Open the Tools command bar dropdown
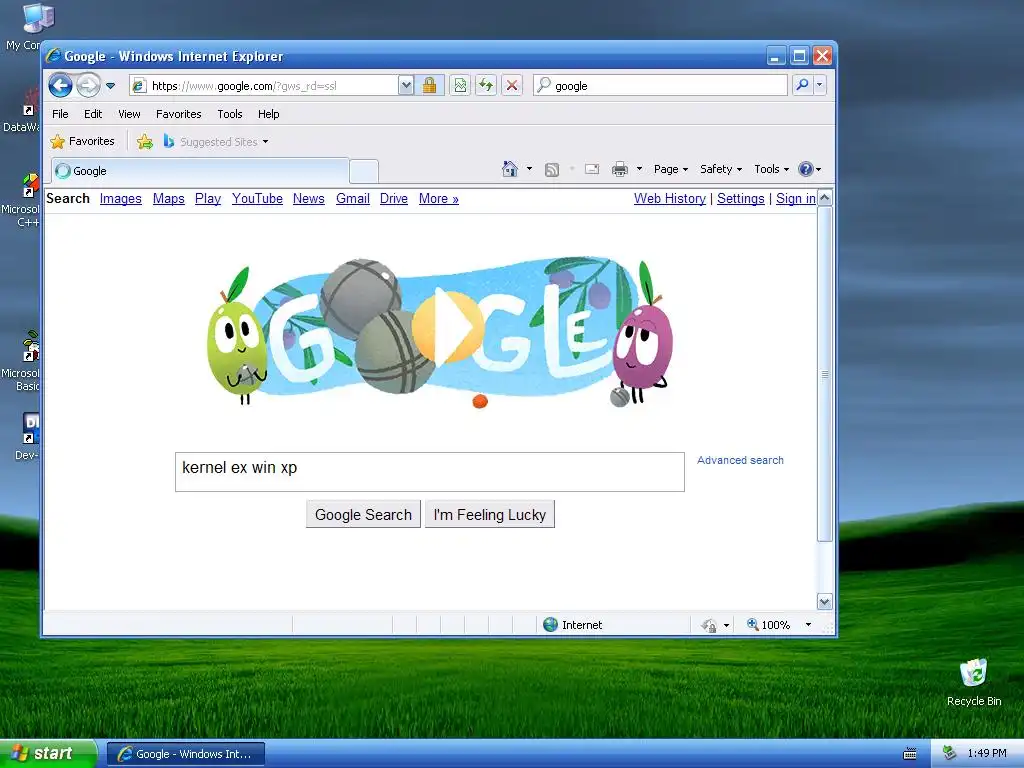This screenshot has width=1024, height=768. (x=771, y=169)
